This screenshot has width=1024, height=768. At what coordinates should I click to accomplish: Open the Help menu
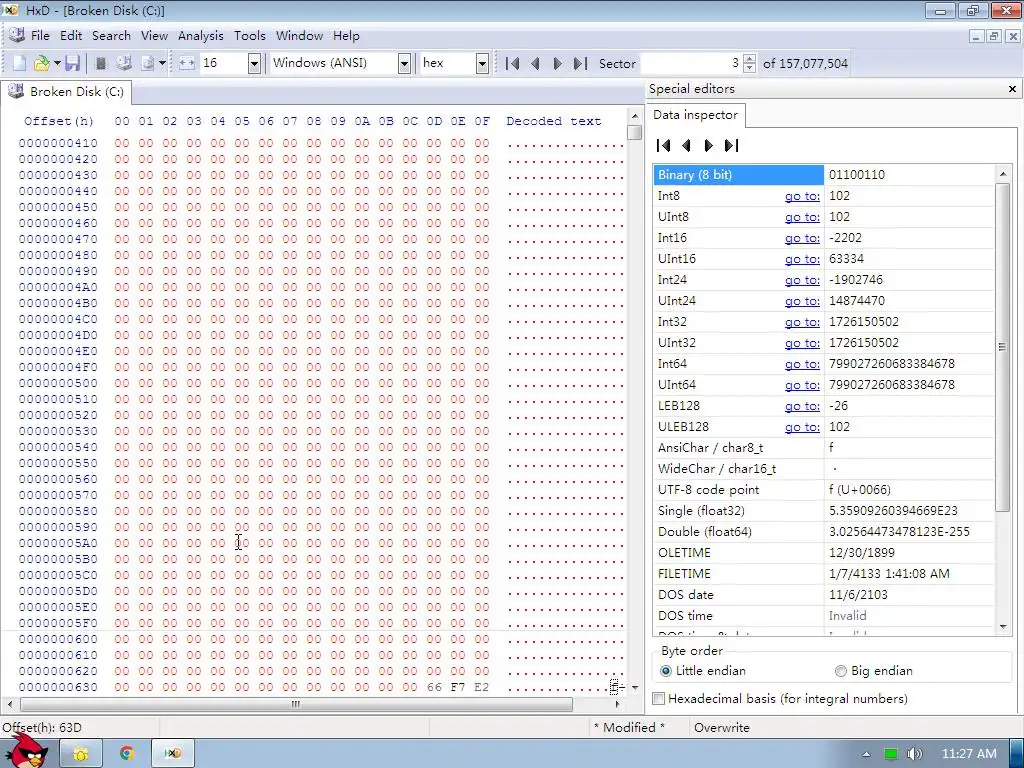coord(346,36)
